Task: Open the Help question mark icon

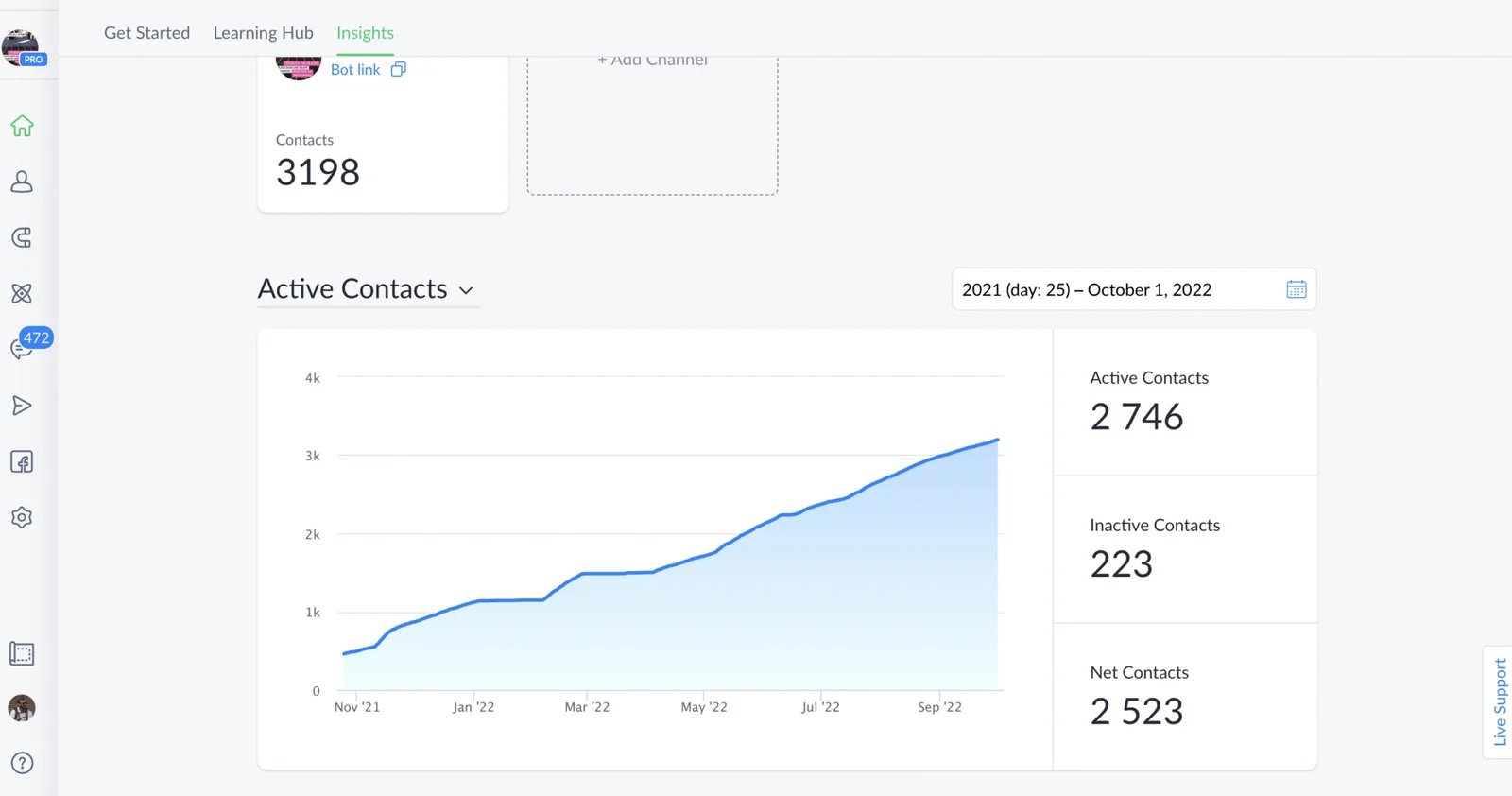Action: tap(22, 763)
